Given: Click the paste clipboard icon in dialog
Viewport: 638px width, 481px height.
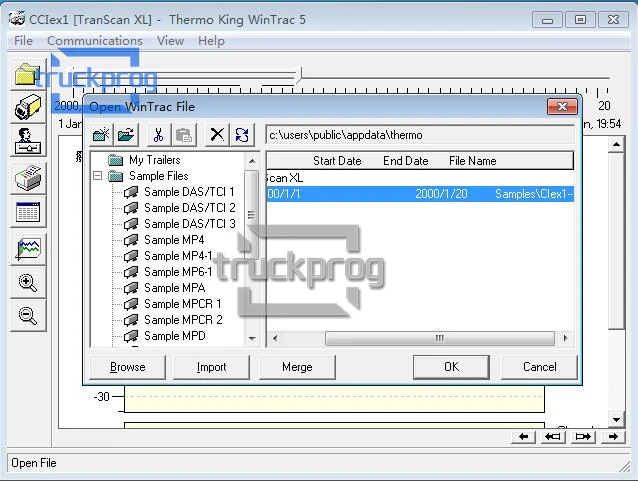Looking at the screenshot, I should point(184,135).
